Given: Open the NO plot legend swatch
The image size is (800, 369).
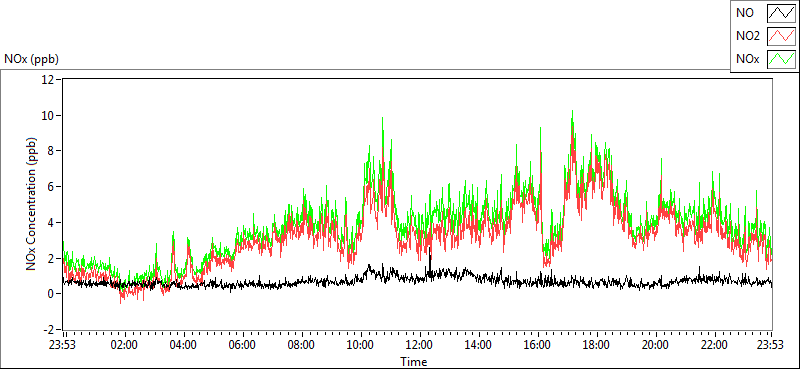Looking at the screenshot, I should 781,14.
